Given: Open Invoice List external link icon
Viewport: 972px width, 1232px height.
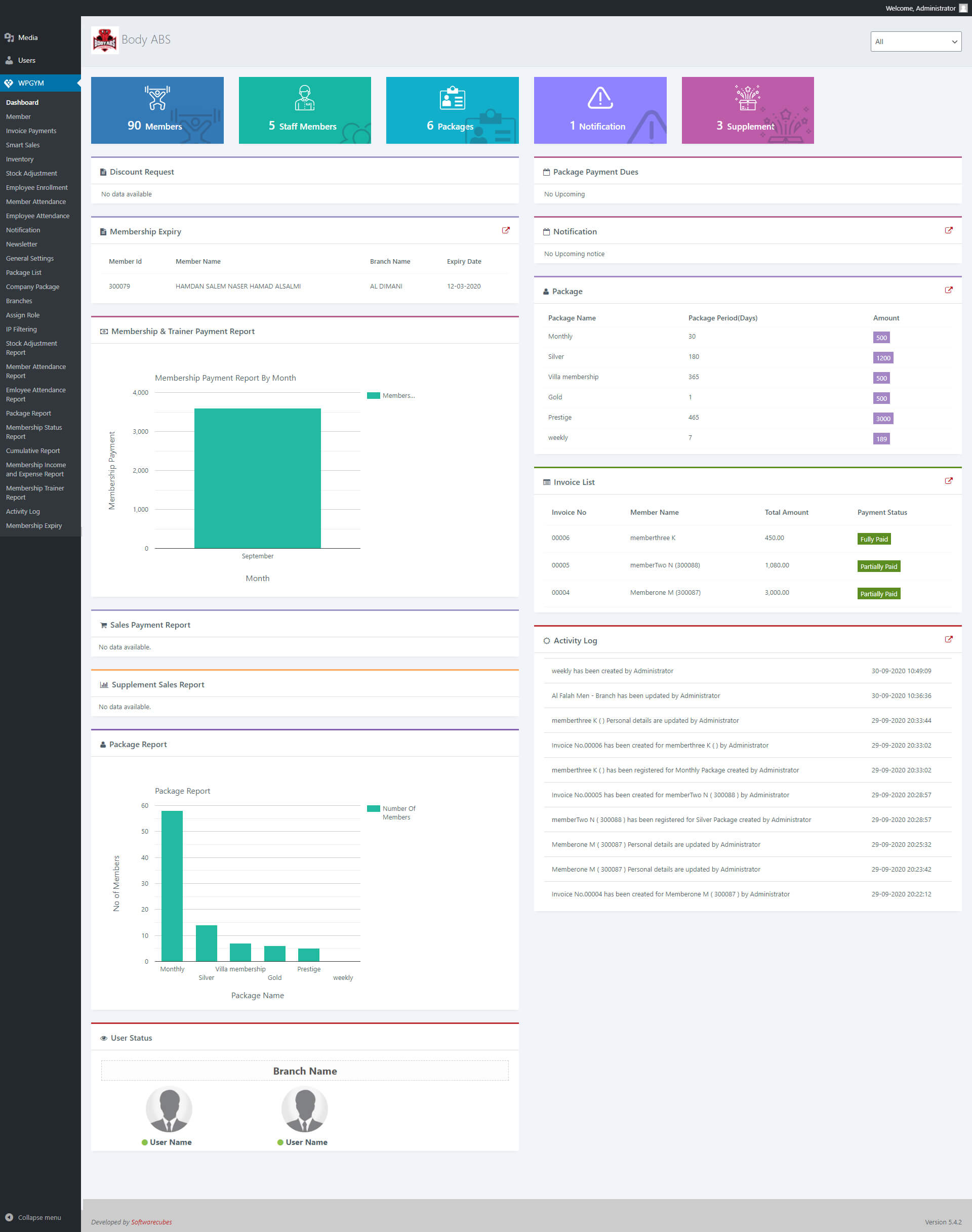Looking at the screenshot, I should pos(948,481).
